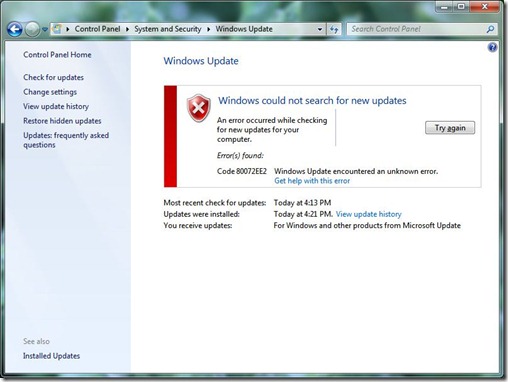Screen dimensions: 508x382
Task: Go to Control Panel Home
Action: point(57,55)
